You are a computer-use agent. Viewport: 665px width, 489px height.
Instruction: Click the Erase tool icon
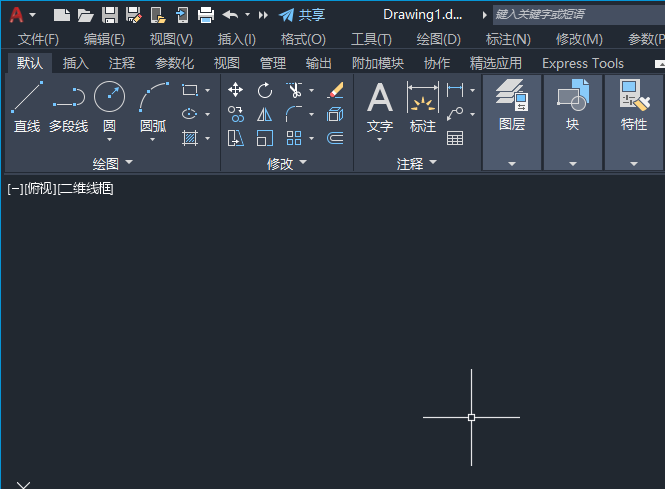click(x=335, y=90)
